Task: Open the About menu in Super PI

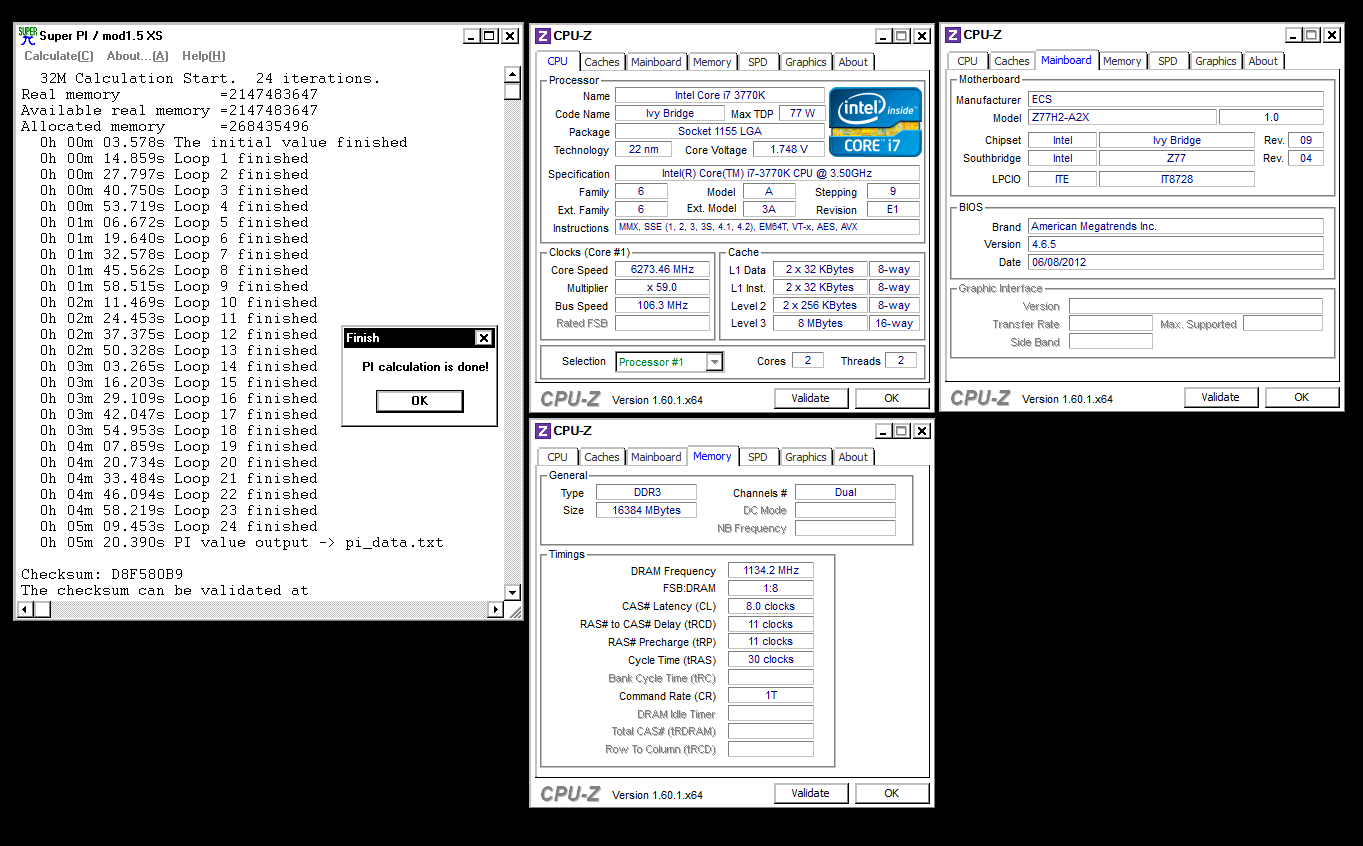Action: [x=137, y=56]
